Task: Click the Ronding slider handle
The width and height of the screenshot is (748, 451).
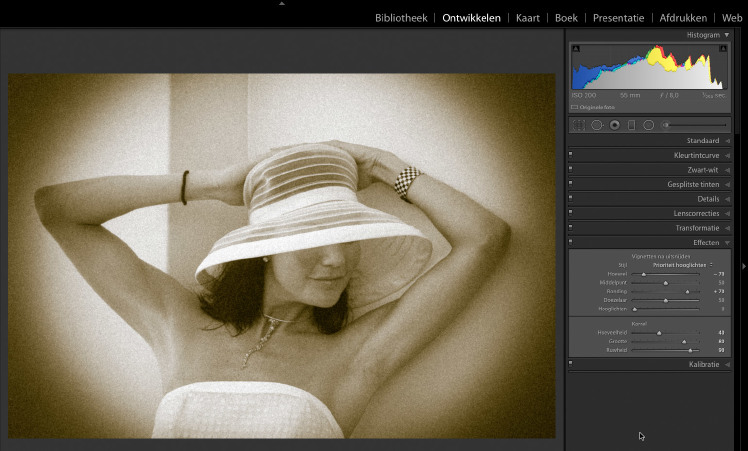Action: pyautogui.click(x=687, y=292)
